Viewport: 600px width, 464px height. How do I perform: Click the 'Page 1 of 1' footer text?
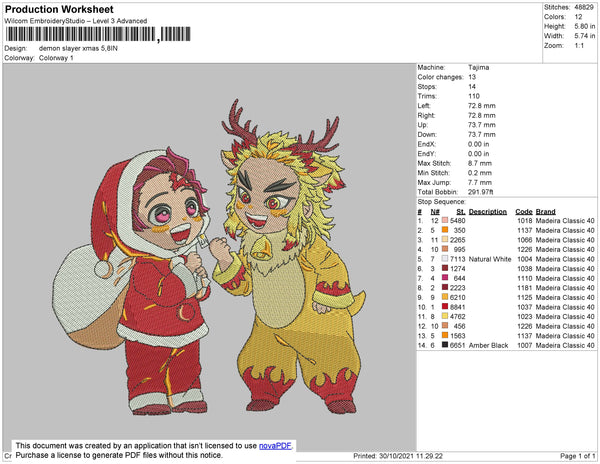(x=578, y=456)
